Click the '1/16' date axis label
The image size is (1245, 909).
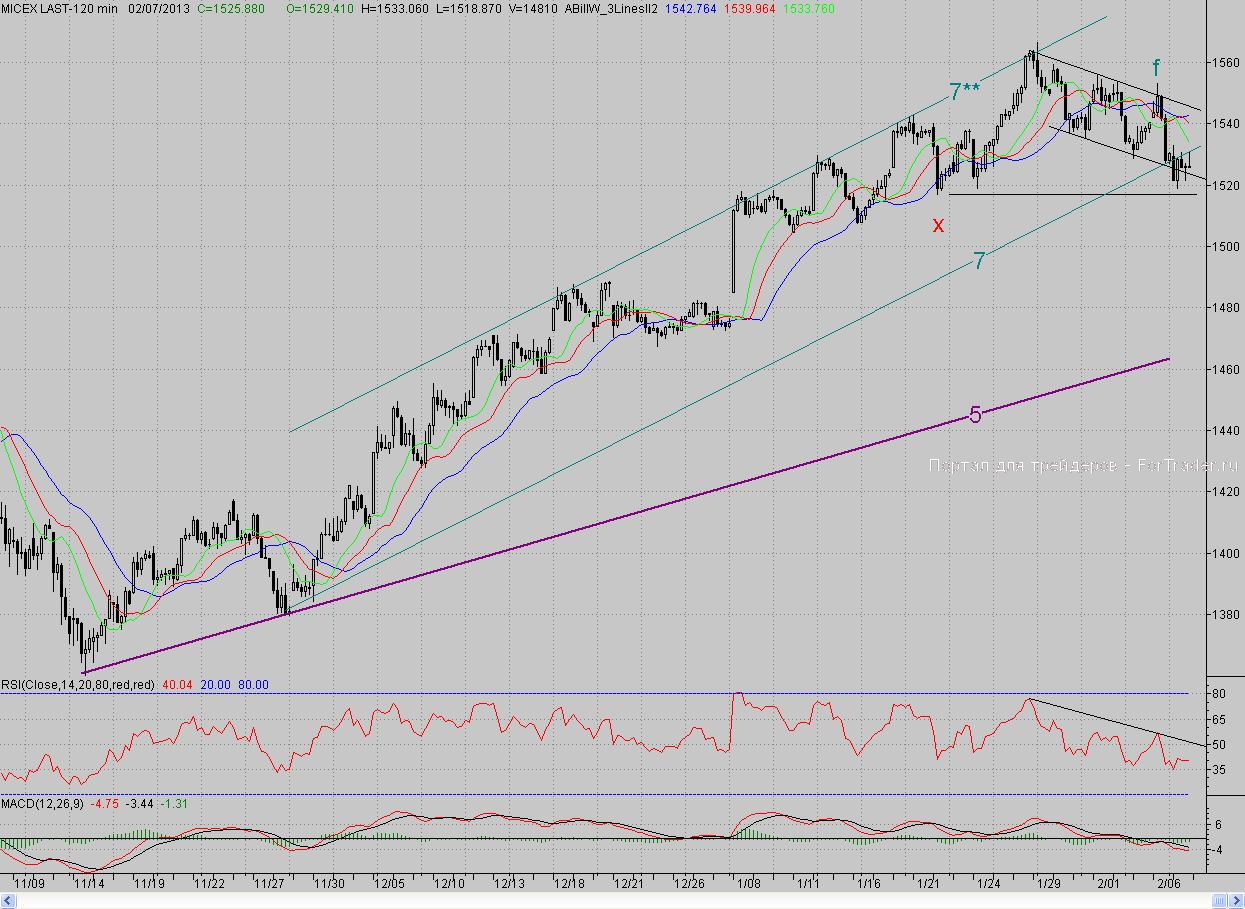[x=870, y=884]
